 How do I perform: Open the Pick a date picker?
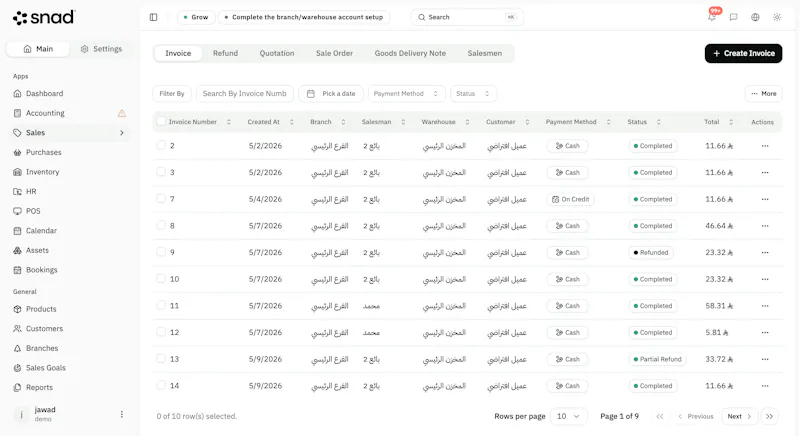click(x=331, y=94)
